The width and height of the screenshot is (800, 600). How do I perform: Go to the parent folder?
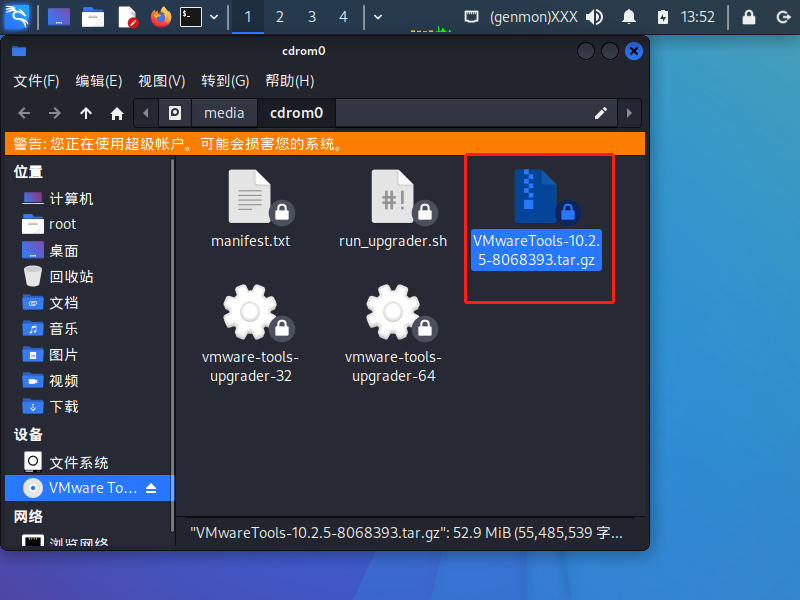86,113
